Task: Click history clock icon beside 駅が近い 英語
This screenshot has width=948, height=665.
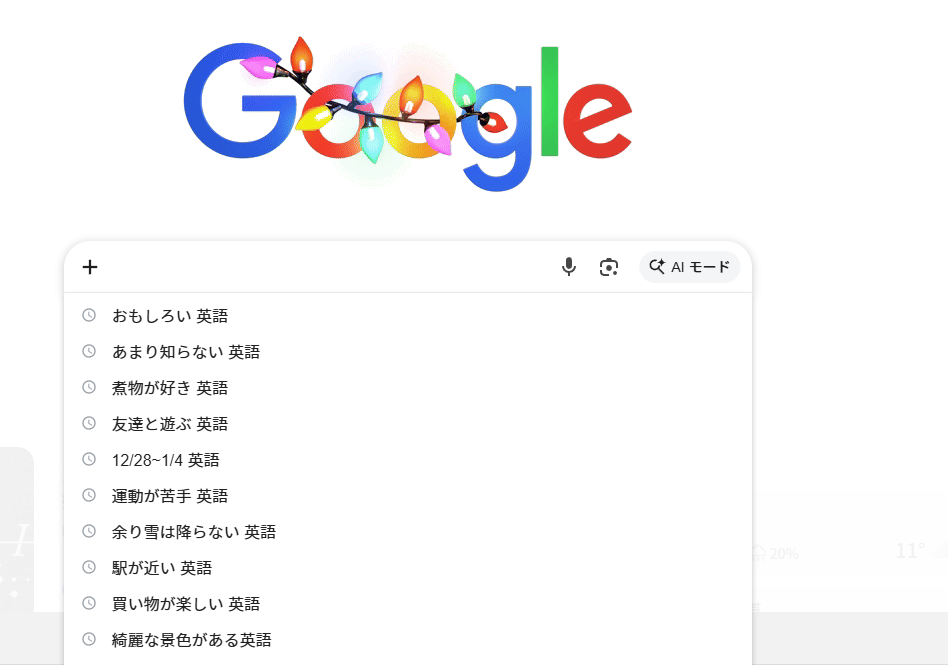Action: click(x=89, y=567)
